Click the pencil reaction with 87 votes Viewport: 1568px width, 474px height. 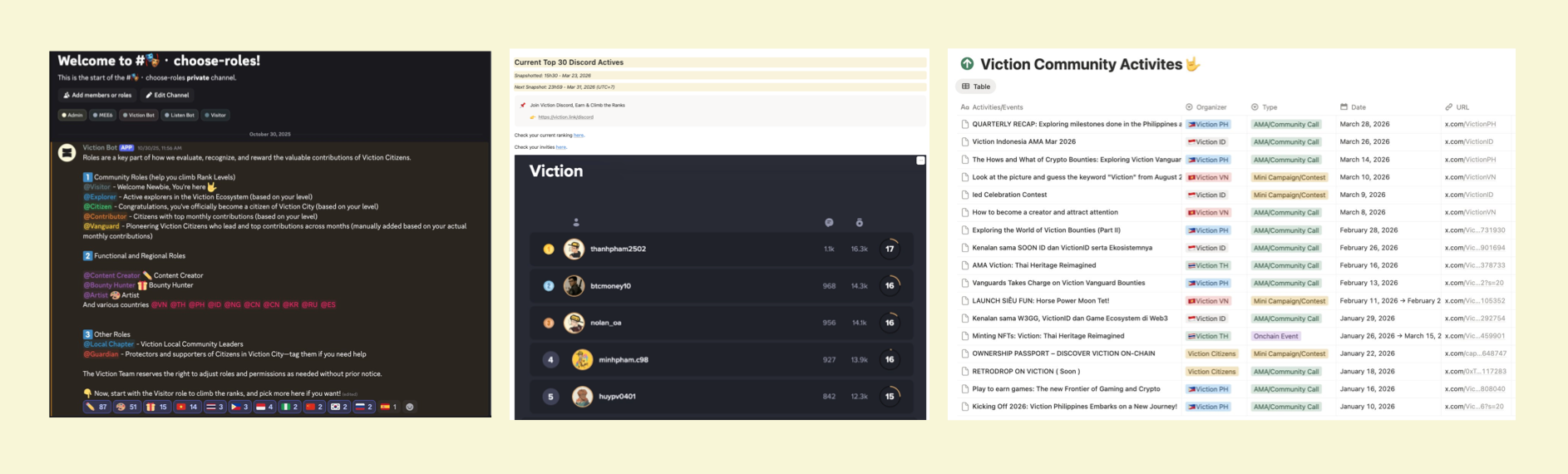[x=97, y=407]
